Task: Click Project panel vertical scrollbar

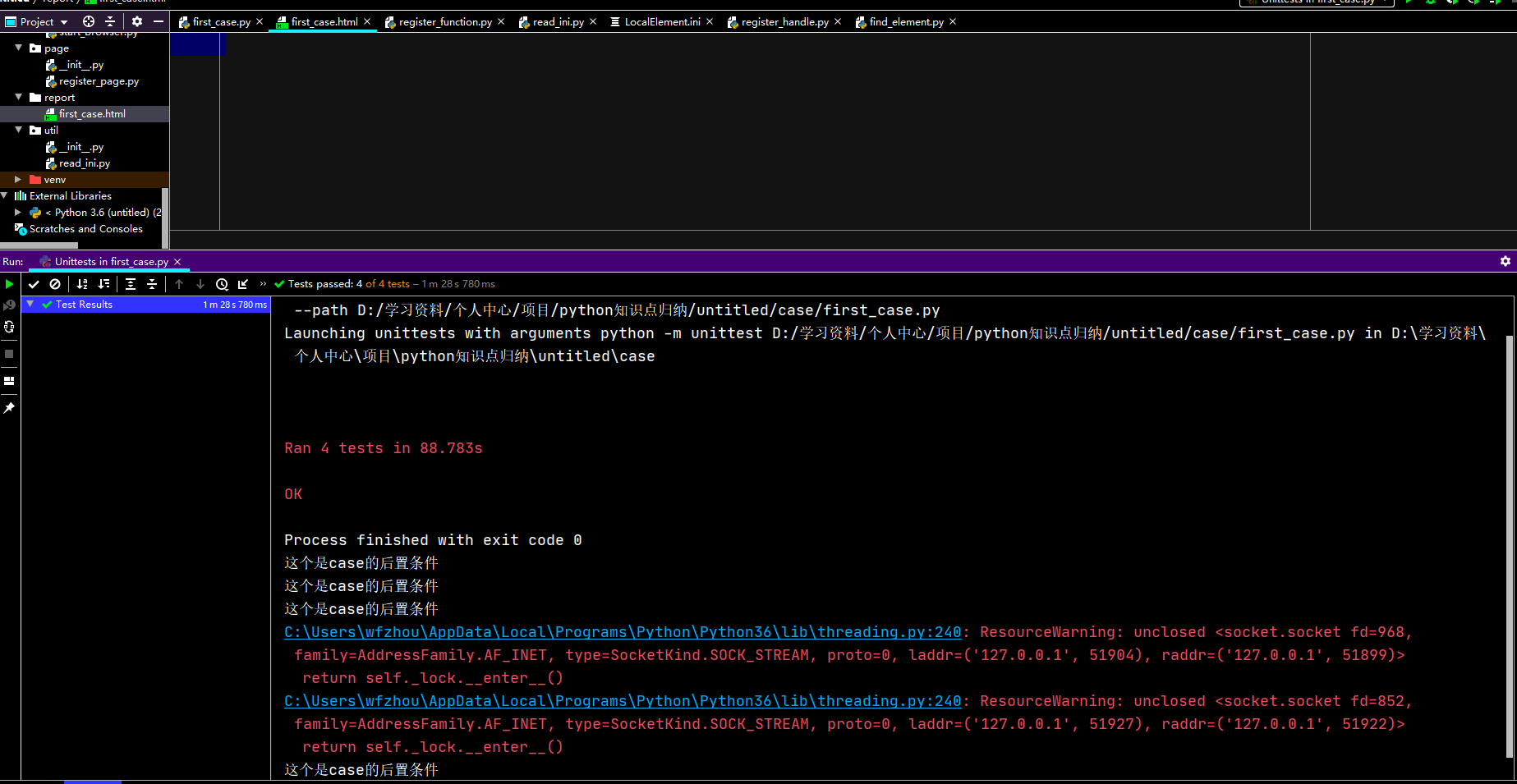Action: tap(165, 217)
